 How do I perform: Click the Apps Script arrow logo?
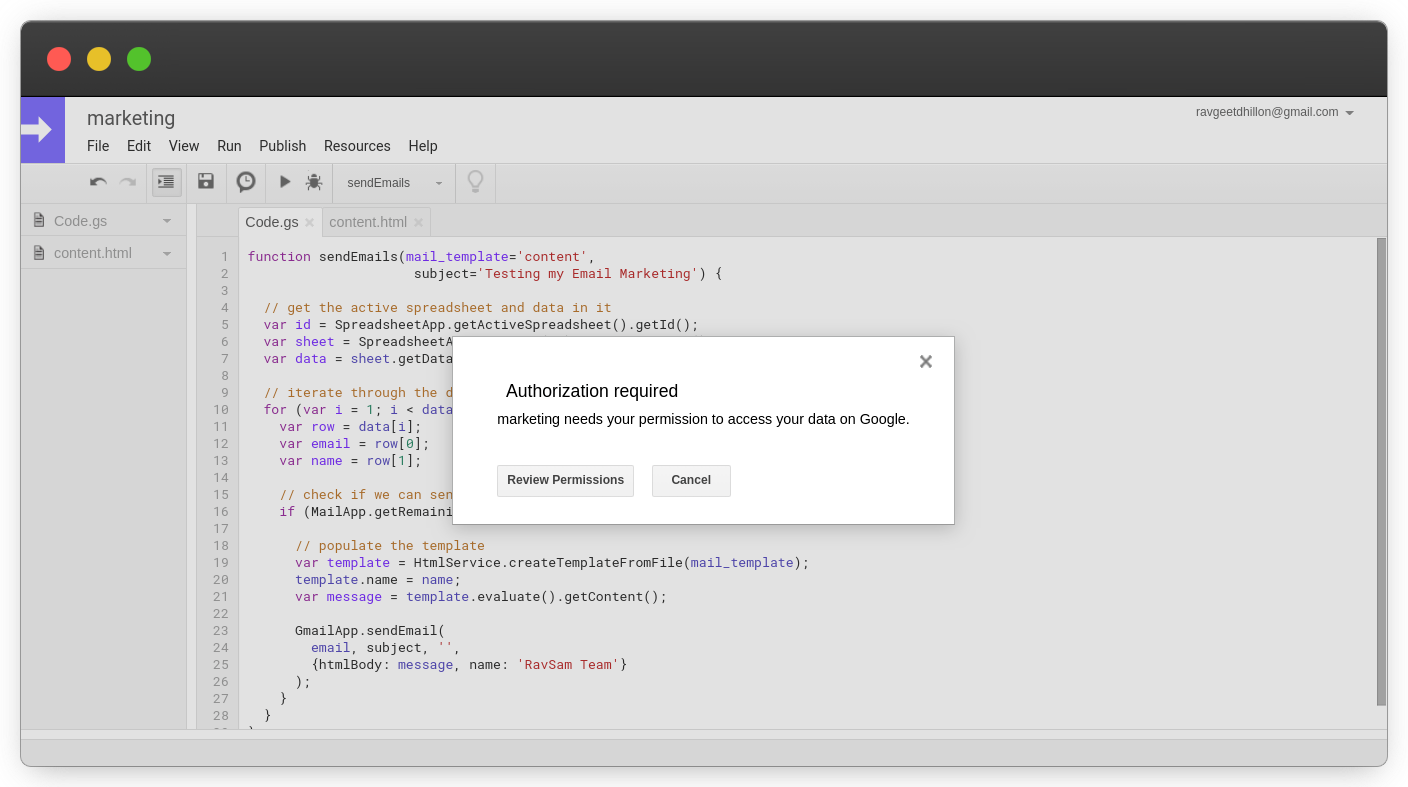coord(42,130)
